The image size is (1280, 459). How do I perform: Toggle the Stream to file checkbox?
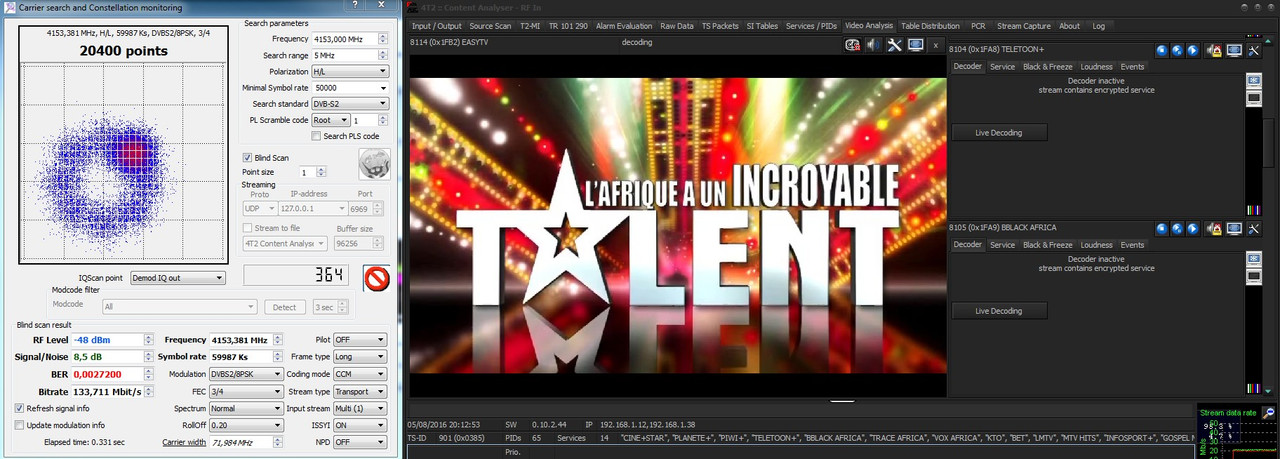(x=248, y=228)
